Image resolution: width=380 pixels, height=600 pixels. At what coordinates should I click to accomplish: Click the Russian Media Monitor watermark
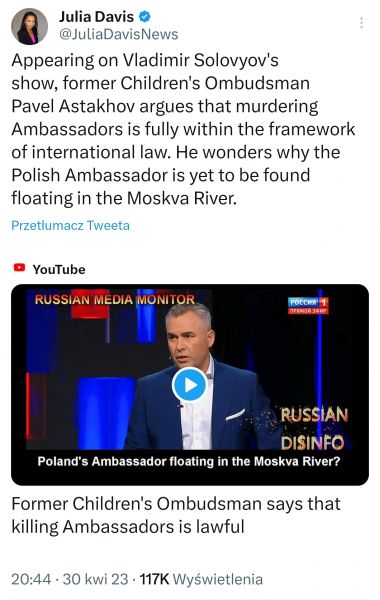point(115,299)
